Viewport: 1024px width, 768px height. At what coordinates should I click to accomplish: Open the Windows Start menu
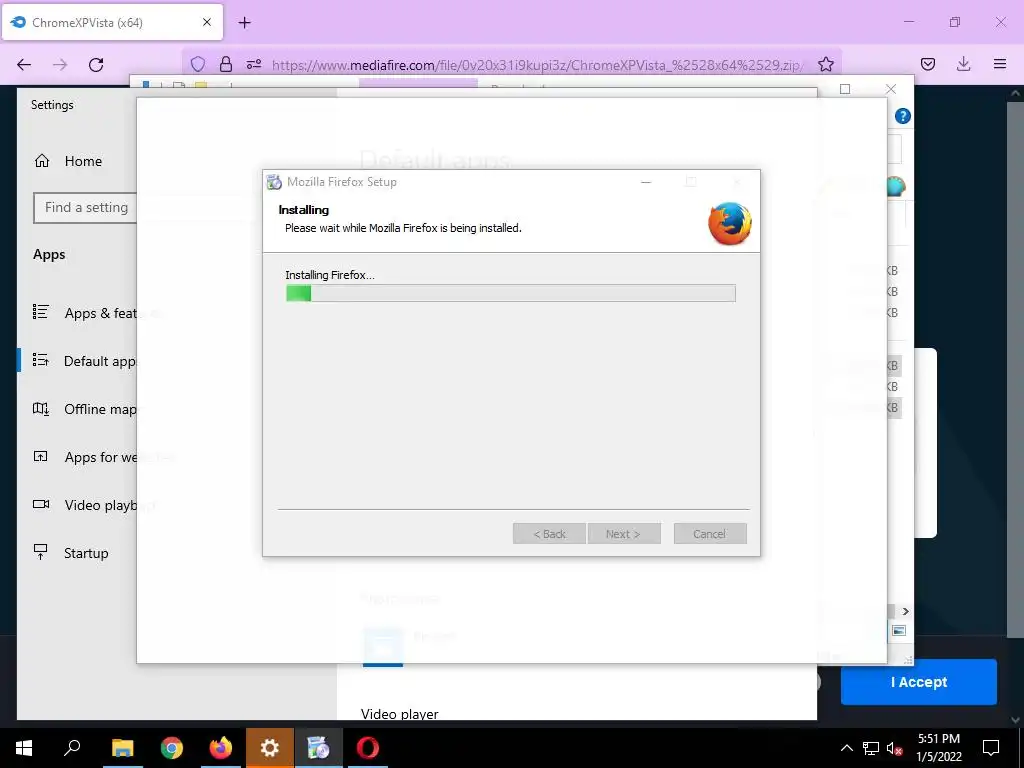point(24,748)
